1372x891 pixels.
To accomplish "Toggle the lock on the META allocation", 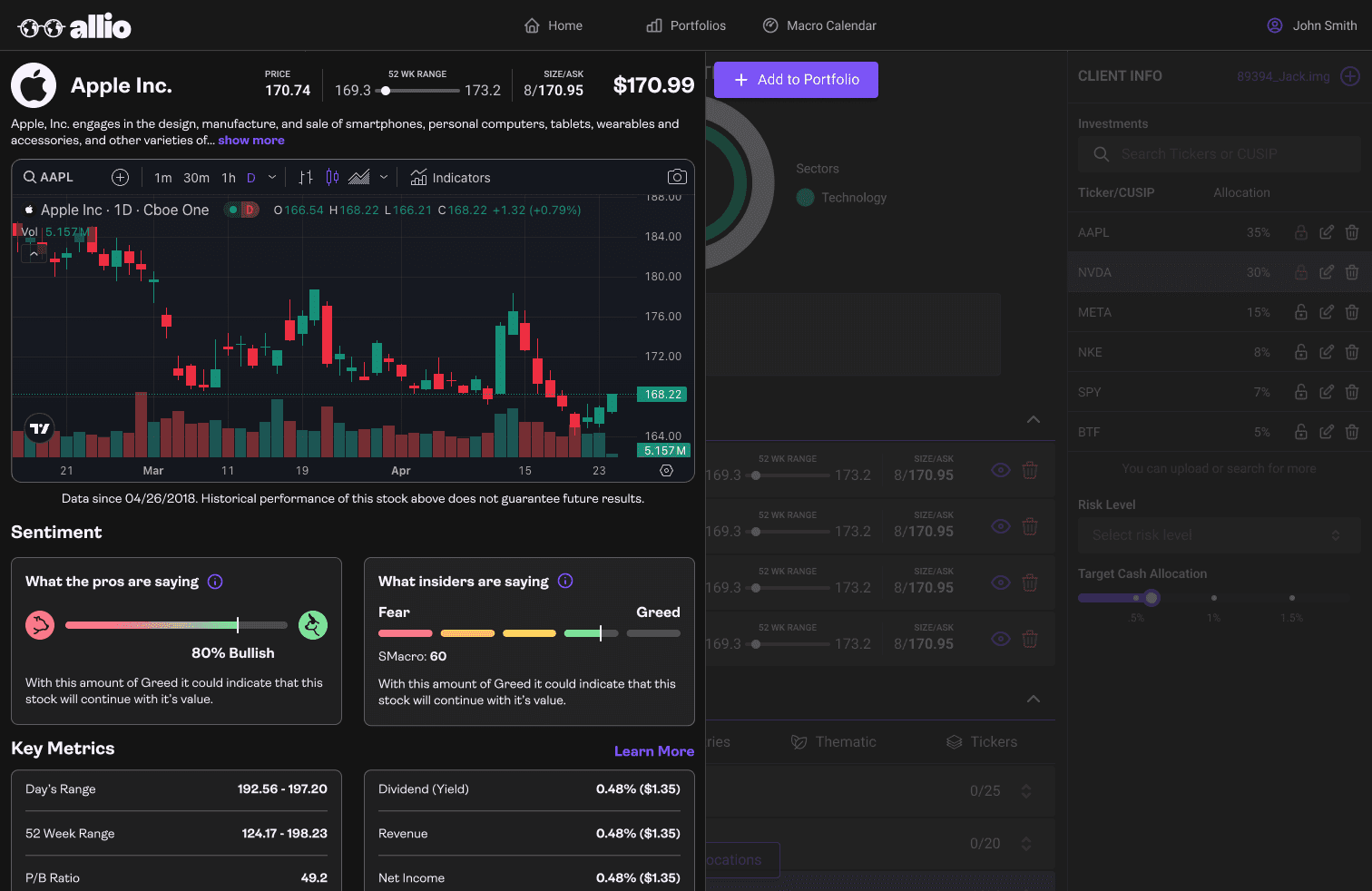I will [x=1301, y=312].
